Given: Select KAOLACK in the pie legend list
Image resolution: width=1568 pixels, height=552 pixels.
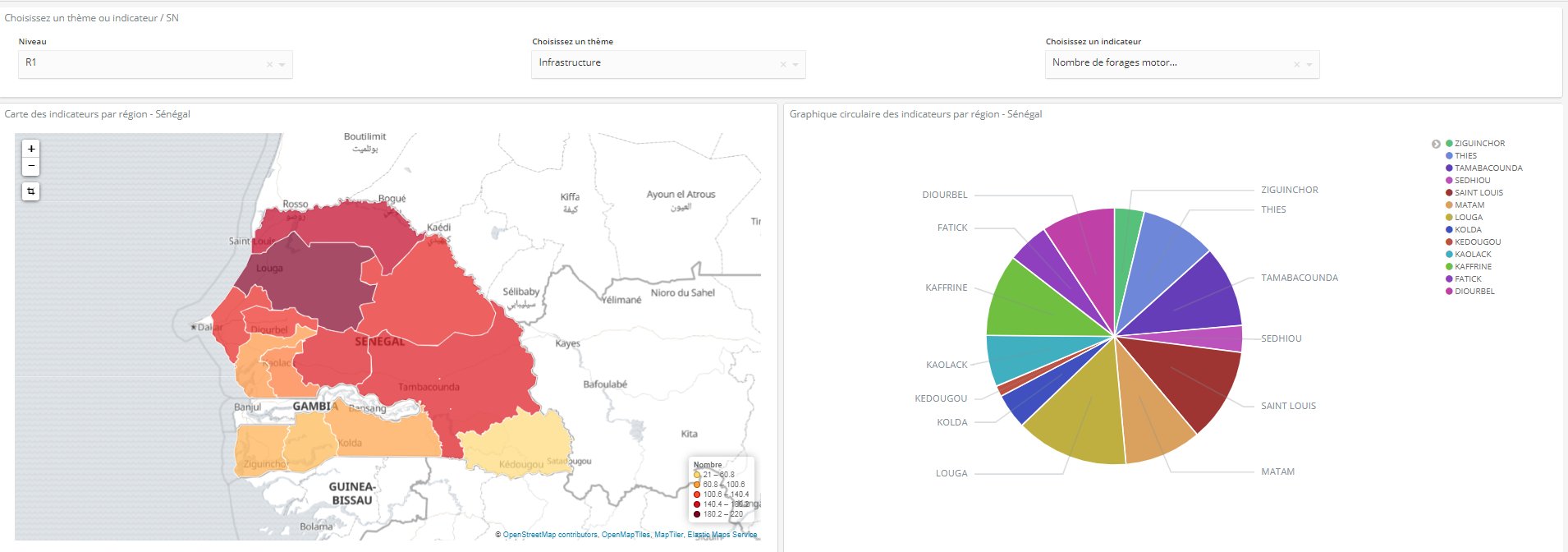Looking at the screenshot, I should 1473,255.
